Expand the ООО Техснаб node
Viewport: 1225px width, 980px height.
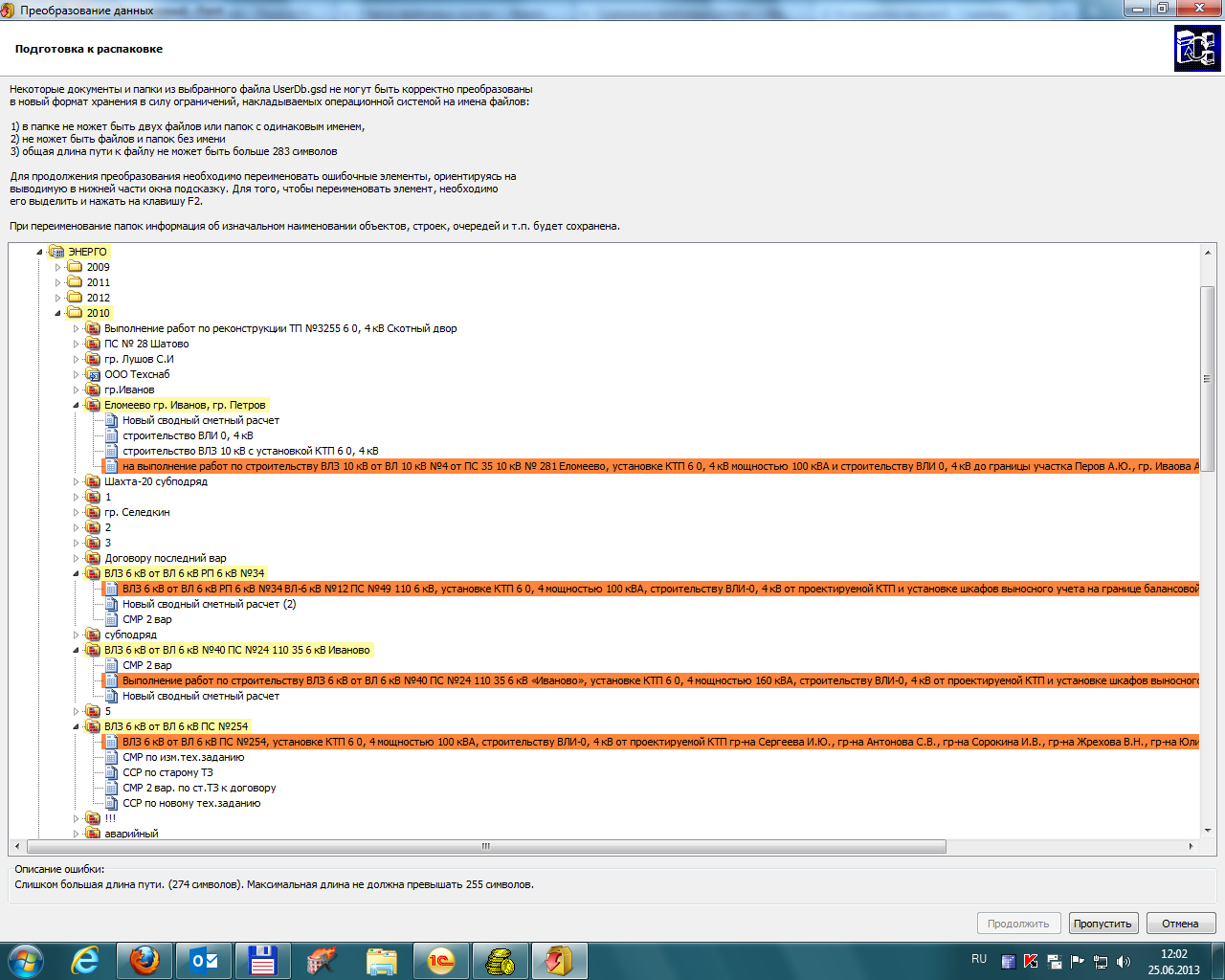point(77,374)
